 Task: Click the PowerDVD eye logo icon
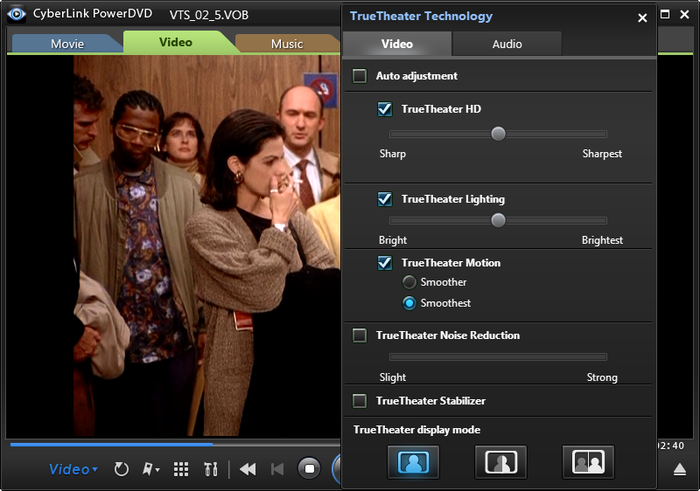pos(17,14)
